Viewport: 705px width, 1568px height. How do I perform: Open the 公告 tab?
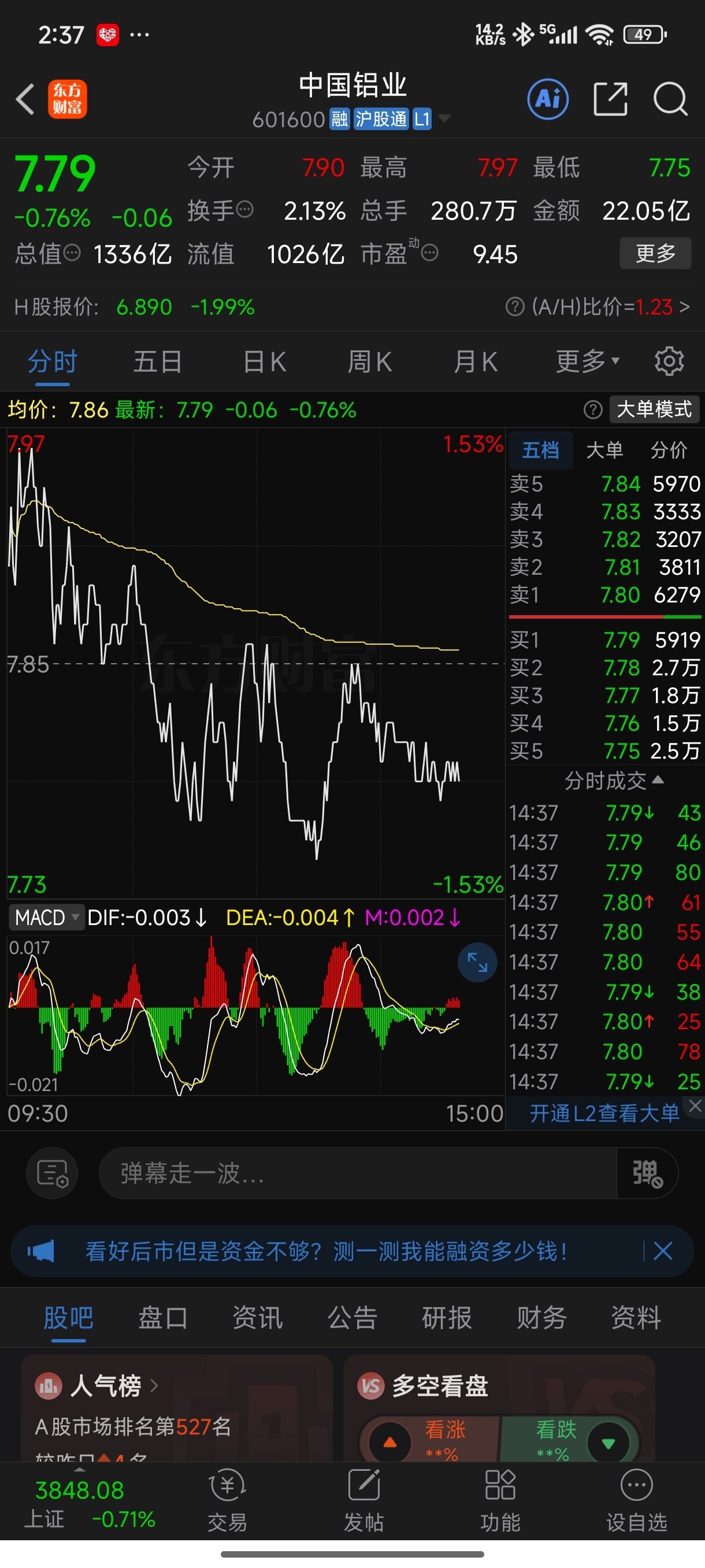(352, 1318)
